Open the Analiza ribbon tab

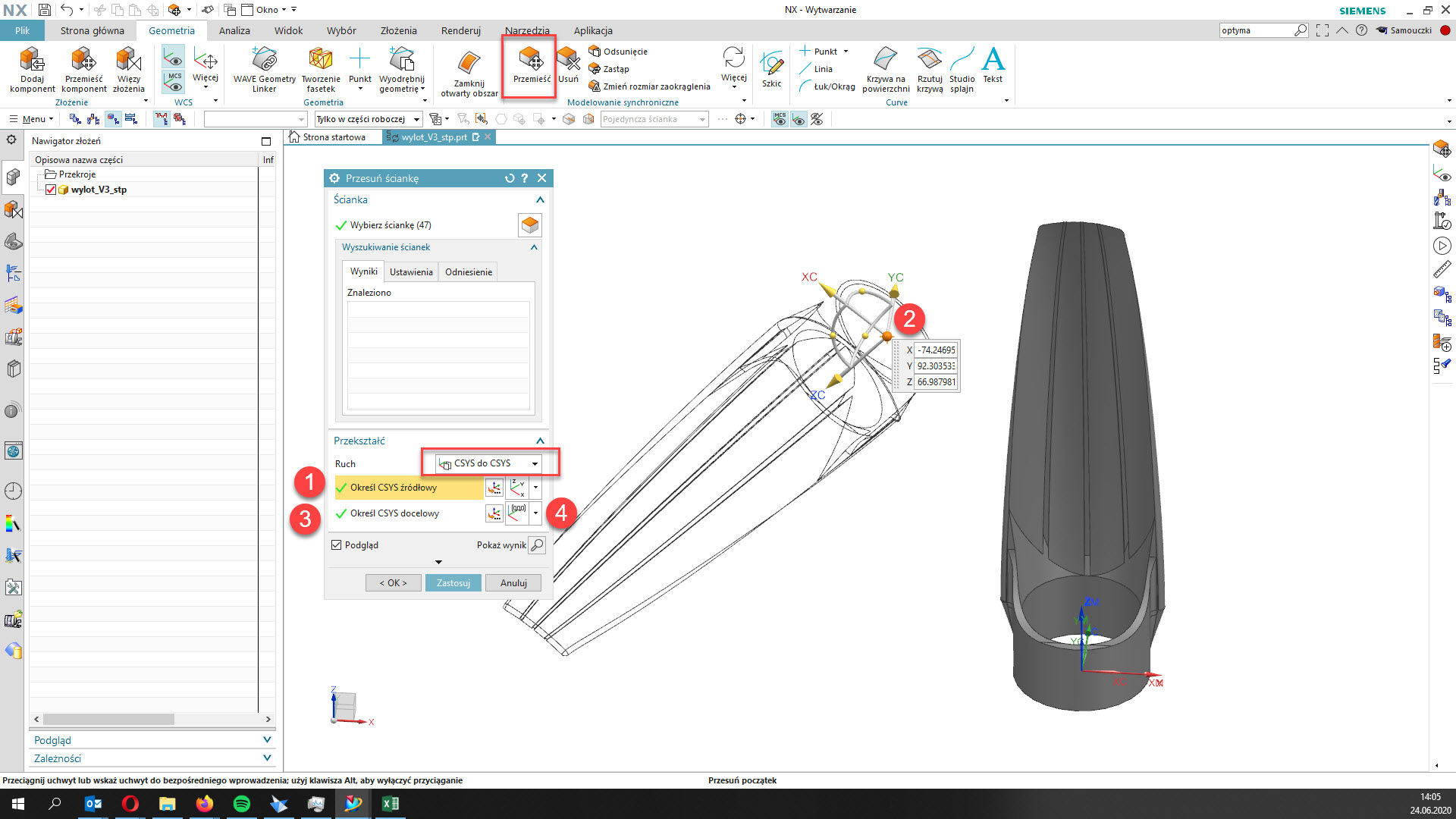pos(234,31)
